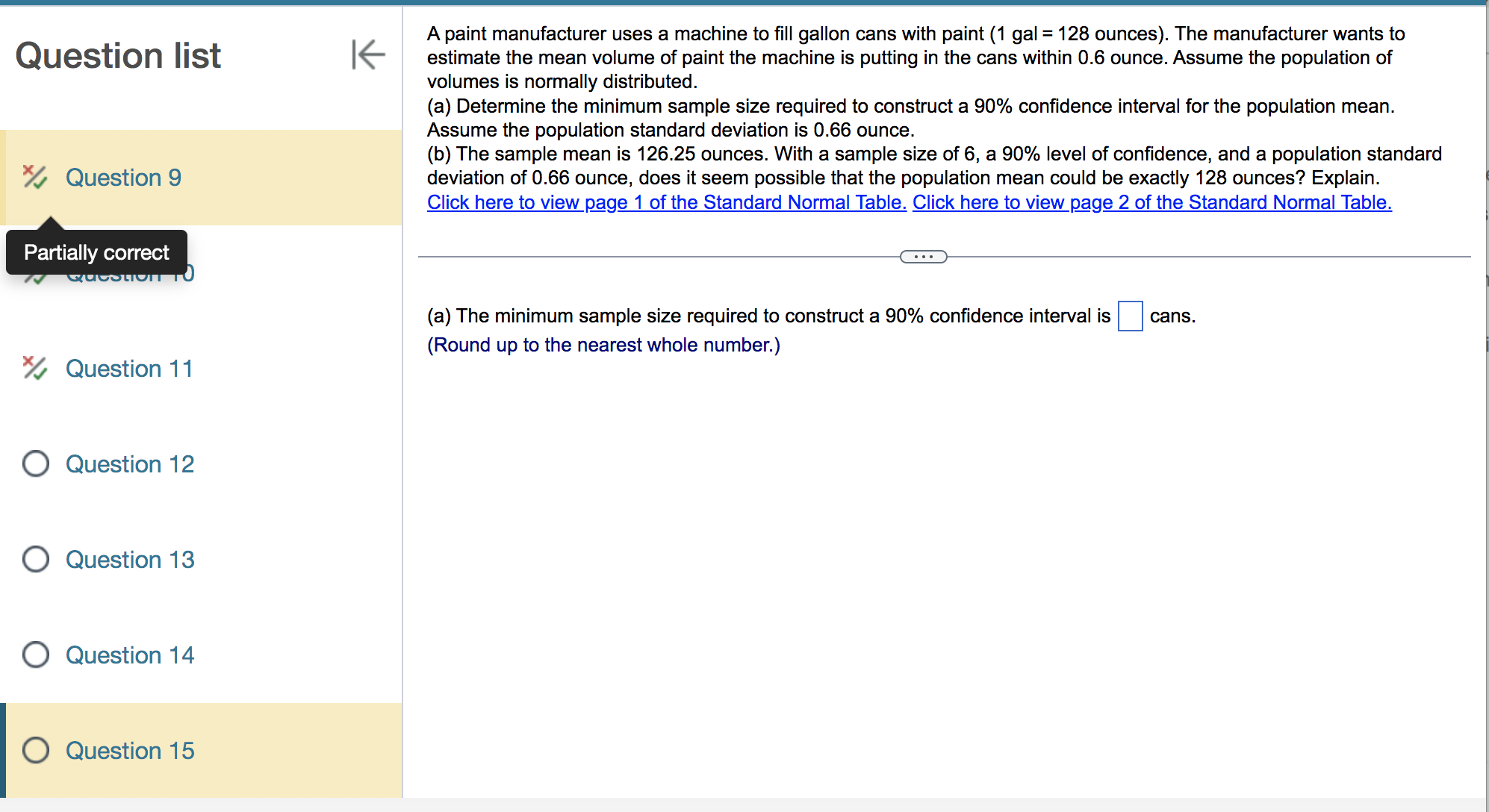The height and width of the screenshot is (812, 1489).
Task: Open Question 9 from the question list
Action: [x=124, y=178]
